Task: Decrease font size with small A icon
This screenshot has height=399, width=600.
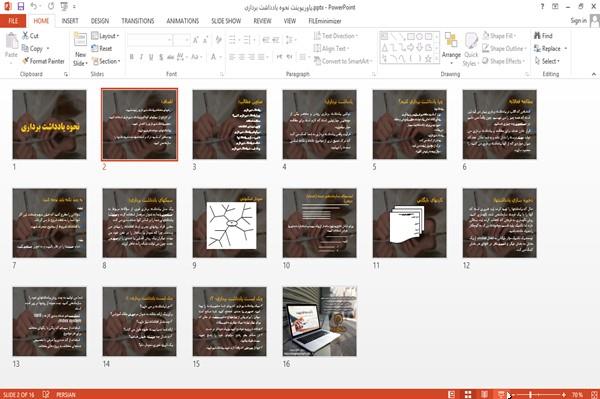Action: click(205, 40)
